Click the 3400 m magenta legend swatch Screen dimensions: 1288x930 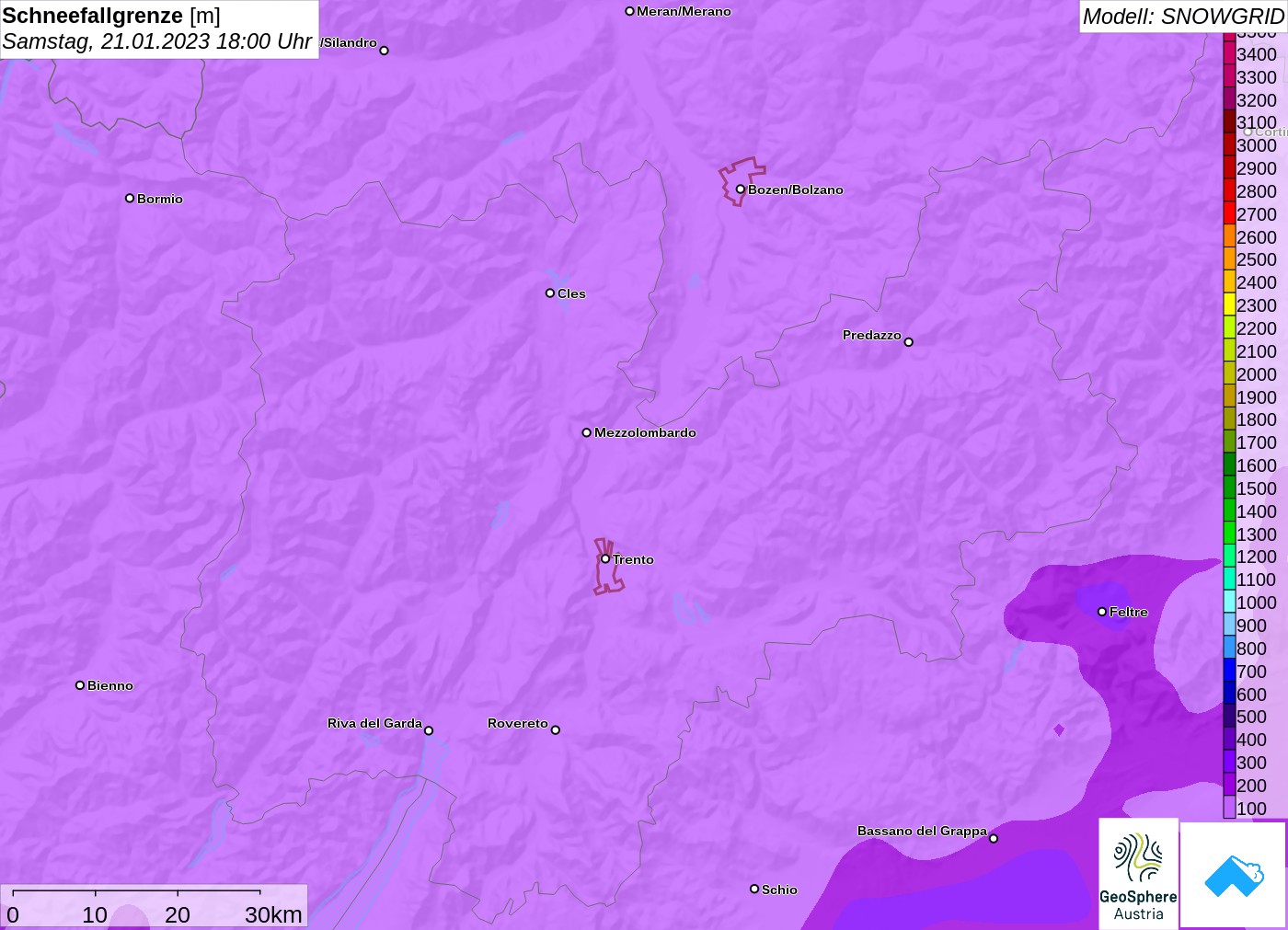coord(1229,53)
